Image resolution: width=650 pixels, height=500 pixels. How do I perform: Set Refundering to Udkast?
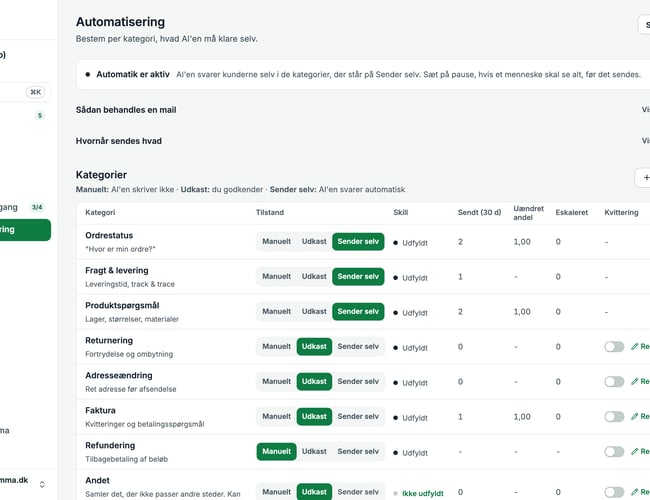click(314, 451)
